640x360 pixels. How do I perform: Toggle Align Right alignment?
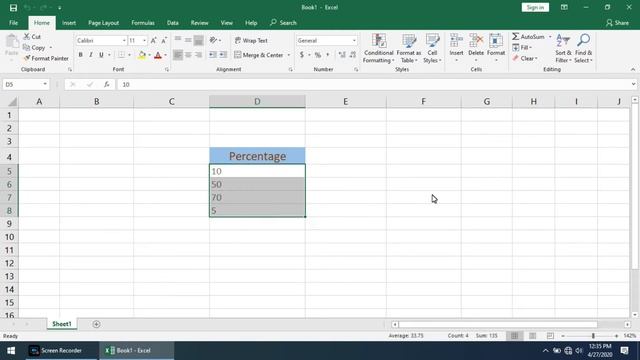pyautogui.click(x=198, y=55)
